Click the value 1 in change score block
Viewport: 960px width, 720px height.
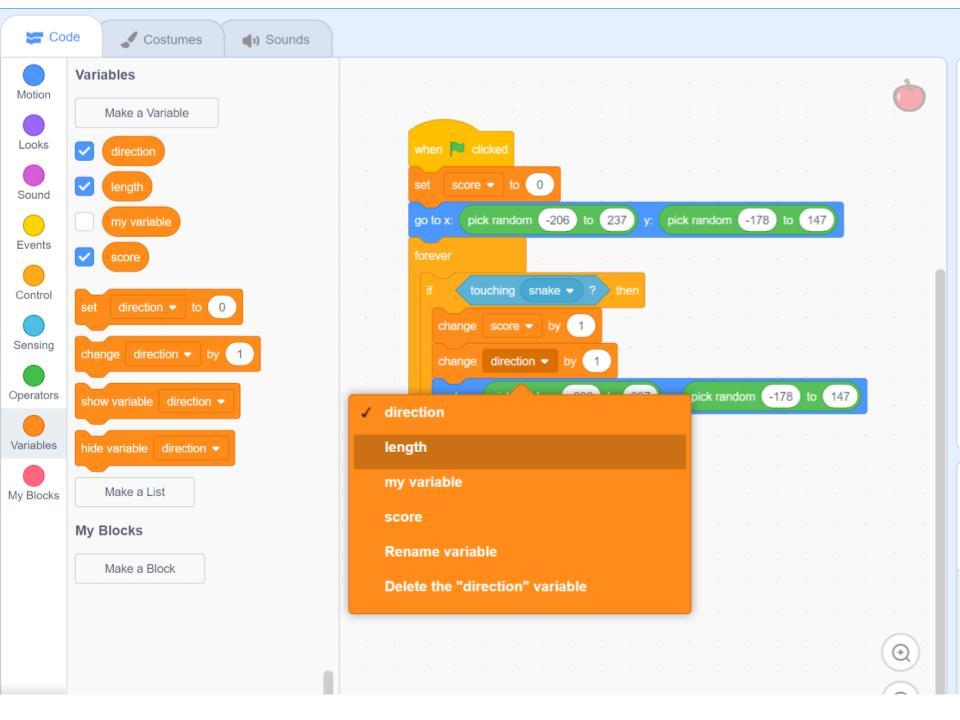pyautogui.click(x=580, y=326)
